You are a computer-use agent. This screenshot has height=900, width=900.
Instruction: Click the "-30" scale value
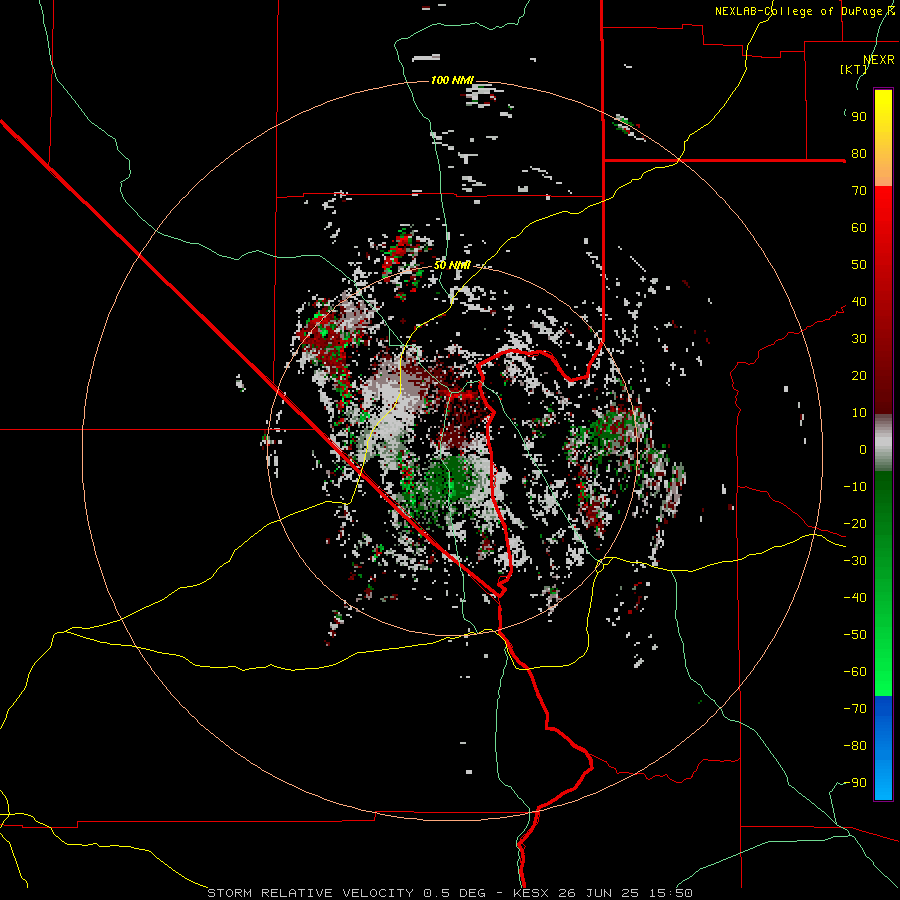coord(855,561)
